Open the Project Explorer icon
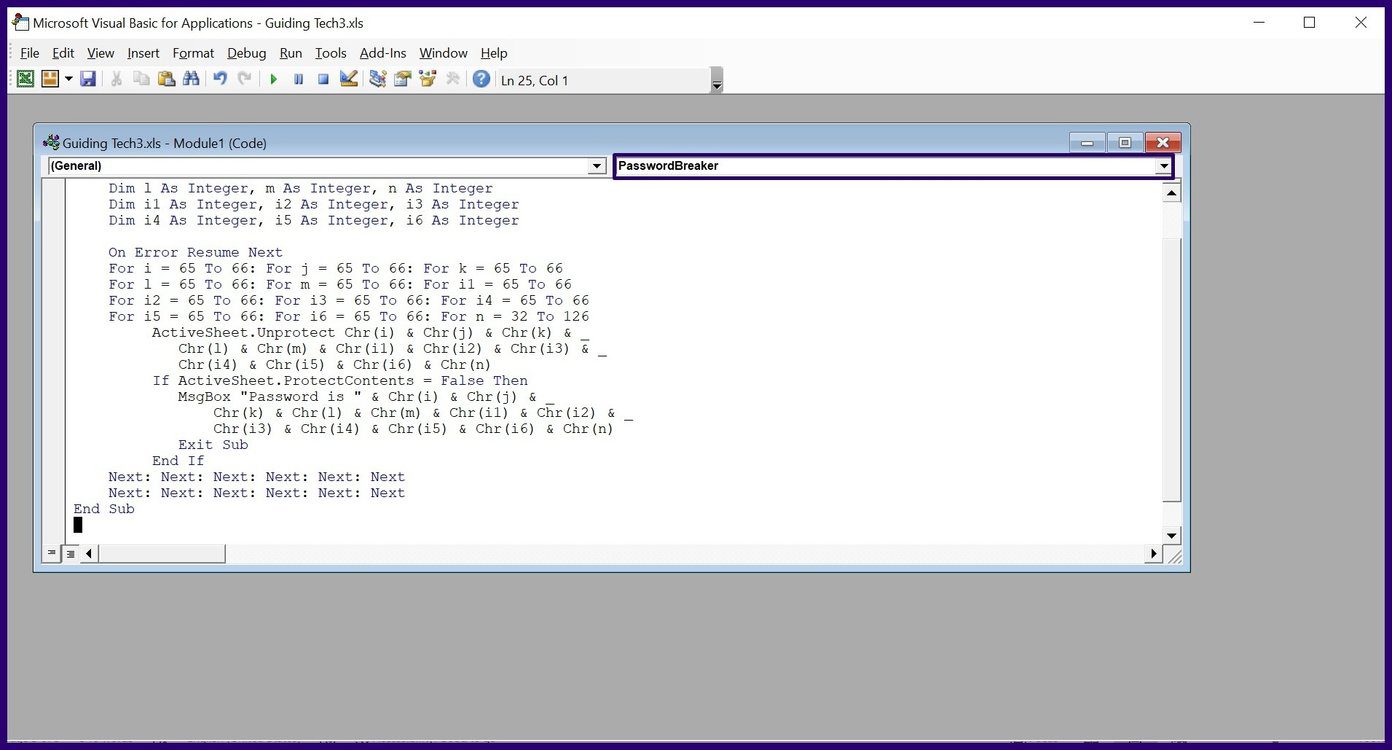1392x750 pixels. 377,79
